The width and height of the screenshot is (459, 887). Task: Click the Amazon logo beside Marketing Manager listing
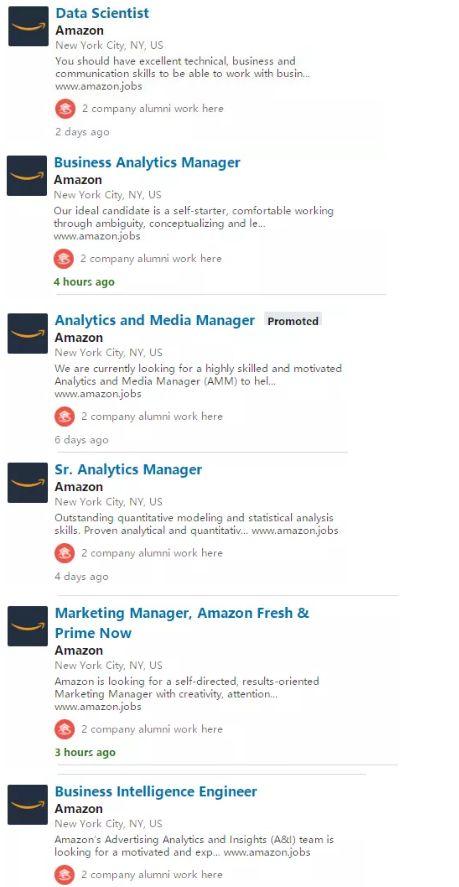coord(28,626)
